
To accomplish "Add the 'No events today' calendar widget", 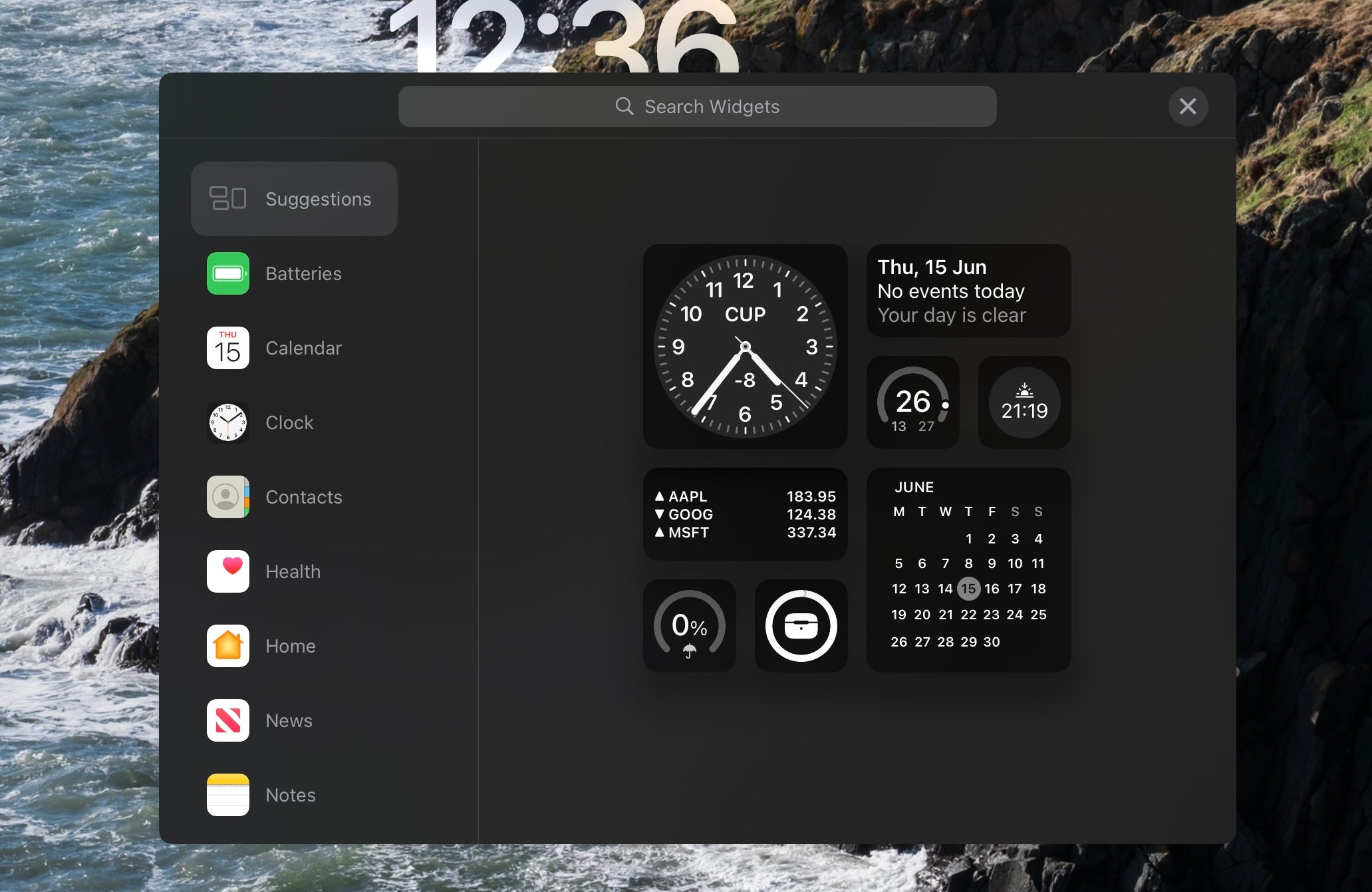I will (969, 291).
